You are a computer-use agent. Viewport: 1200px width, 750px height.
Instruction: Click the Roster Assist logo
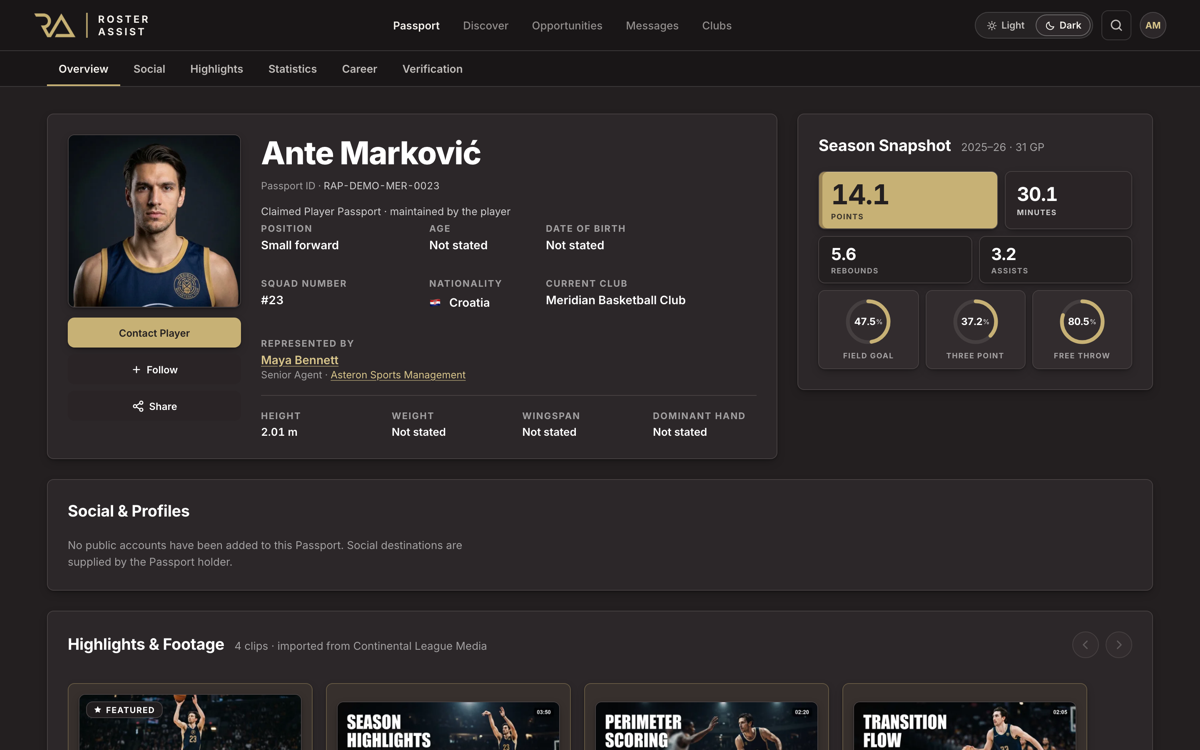[x=91, y=25]
